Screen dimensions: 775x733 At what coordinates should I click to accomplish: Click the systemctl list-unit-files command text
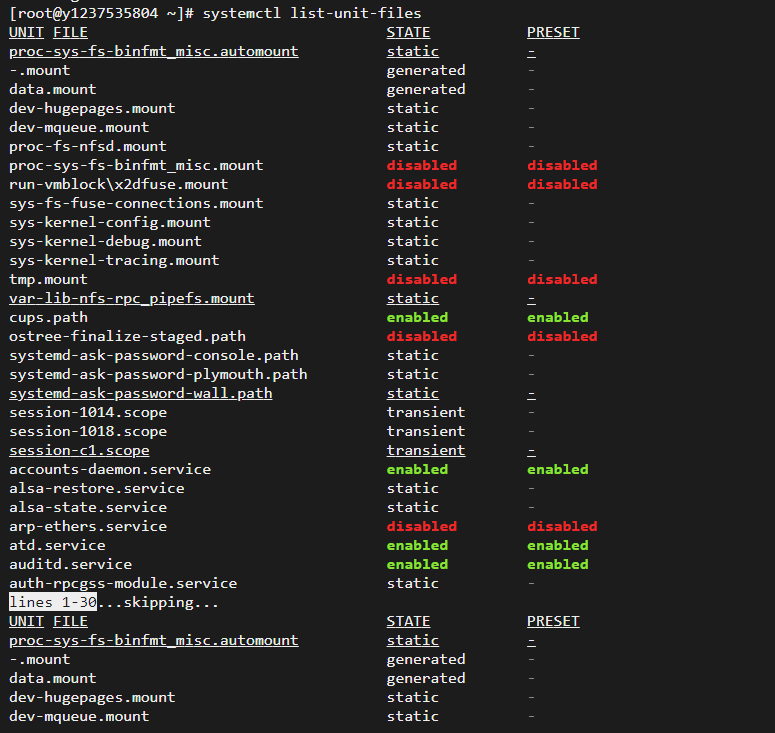(x=312, y=13)
